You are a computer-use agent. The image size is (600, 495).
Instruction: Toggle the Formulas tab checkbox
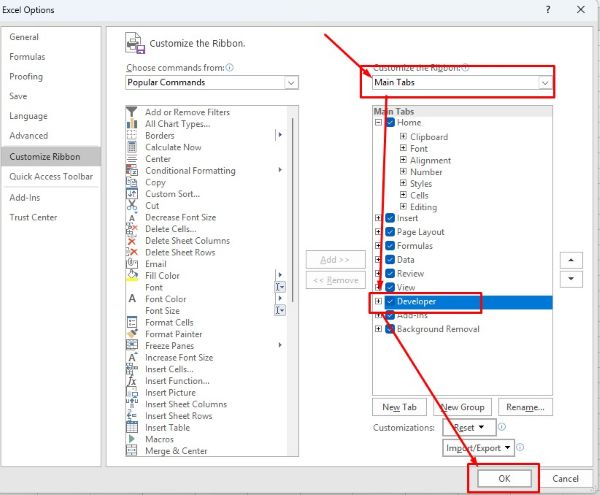(x=390, y=246)
